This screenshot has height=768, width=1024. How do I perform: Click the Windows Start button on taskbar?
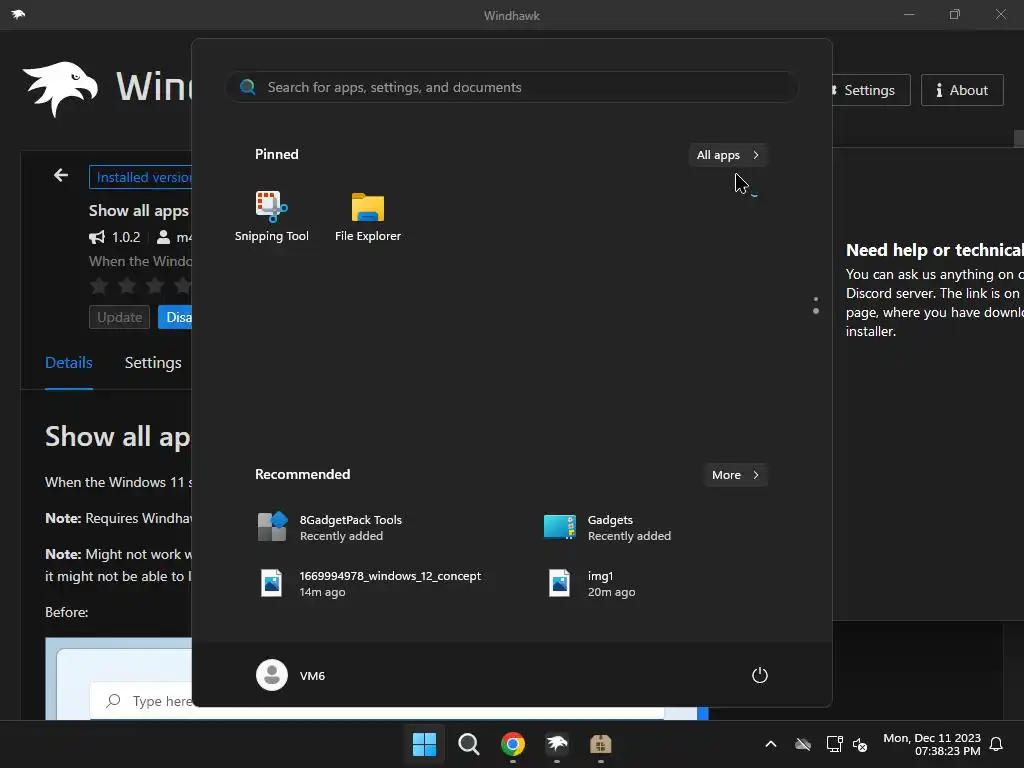click(x=424, y=744)
